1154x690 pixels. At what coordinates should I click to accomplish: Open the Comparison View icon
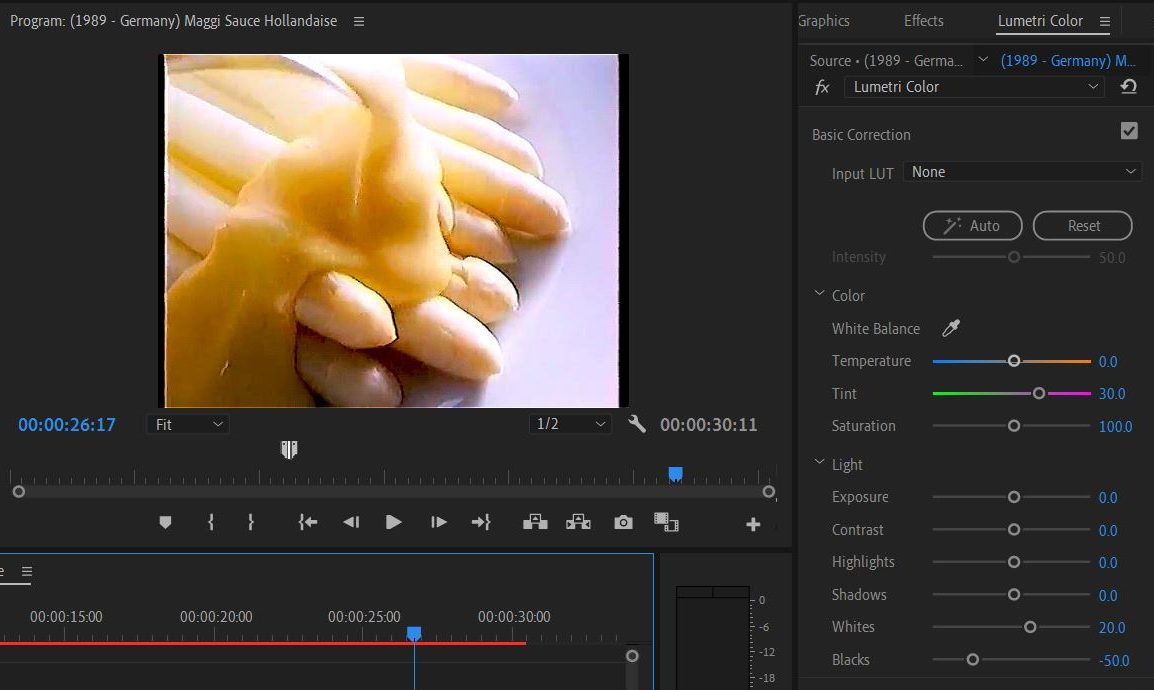click(x=666, y=522)
